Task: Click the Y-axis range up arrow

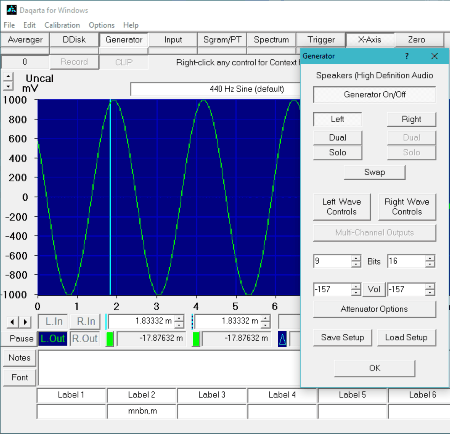Action: coord(8,77)
